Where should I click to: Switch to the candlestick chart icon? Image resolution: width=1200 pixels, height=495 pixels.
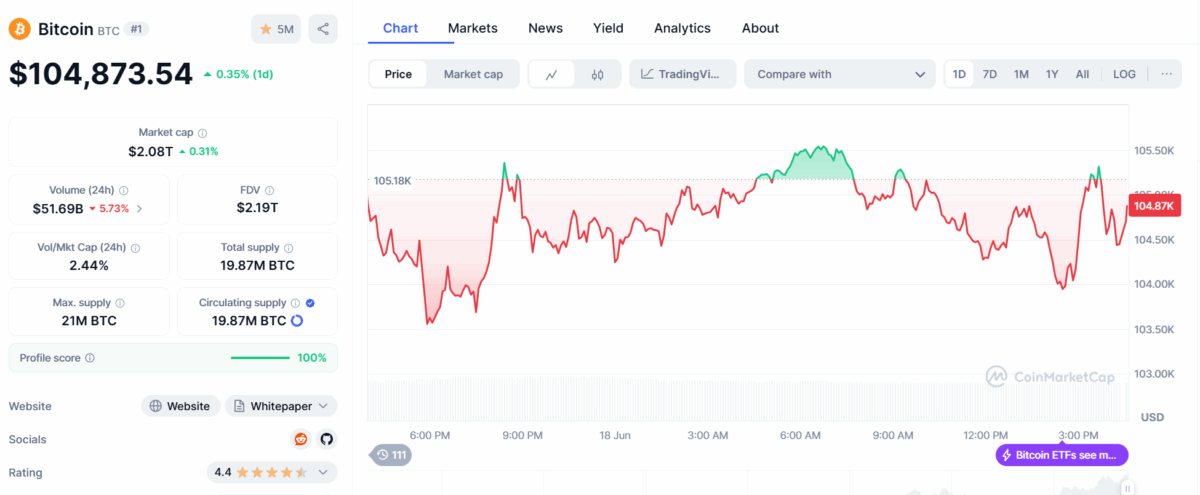click(598, 74)
